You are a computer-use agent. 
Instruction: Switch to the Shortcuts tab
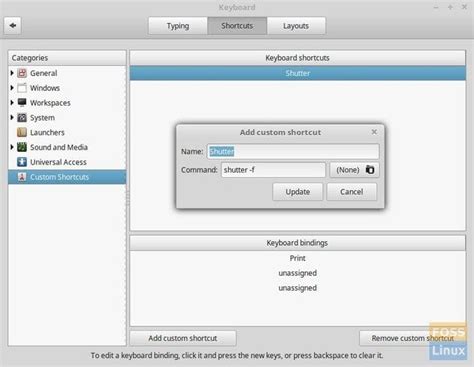tap(237, 26)
